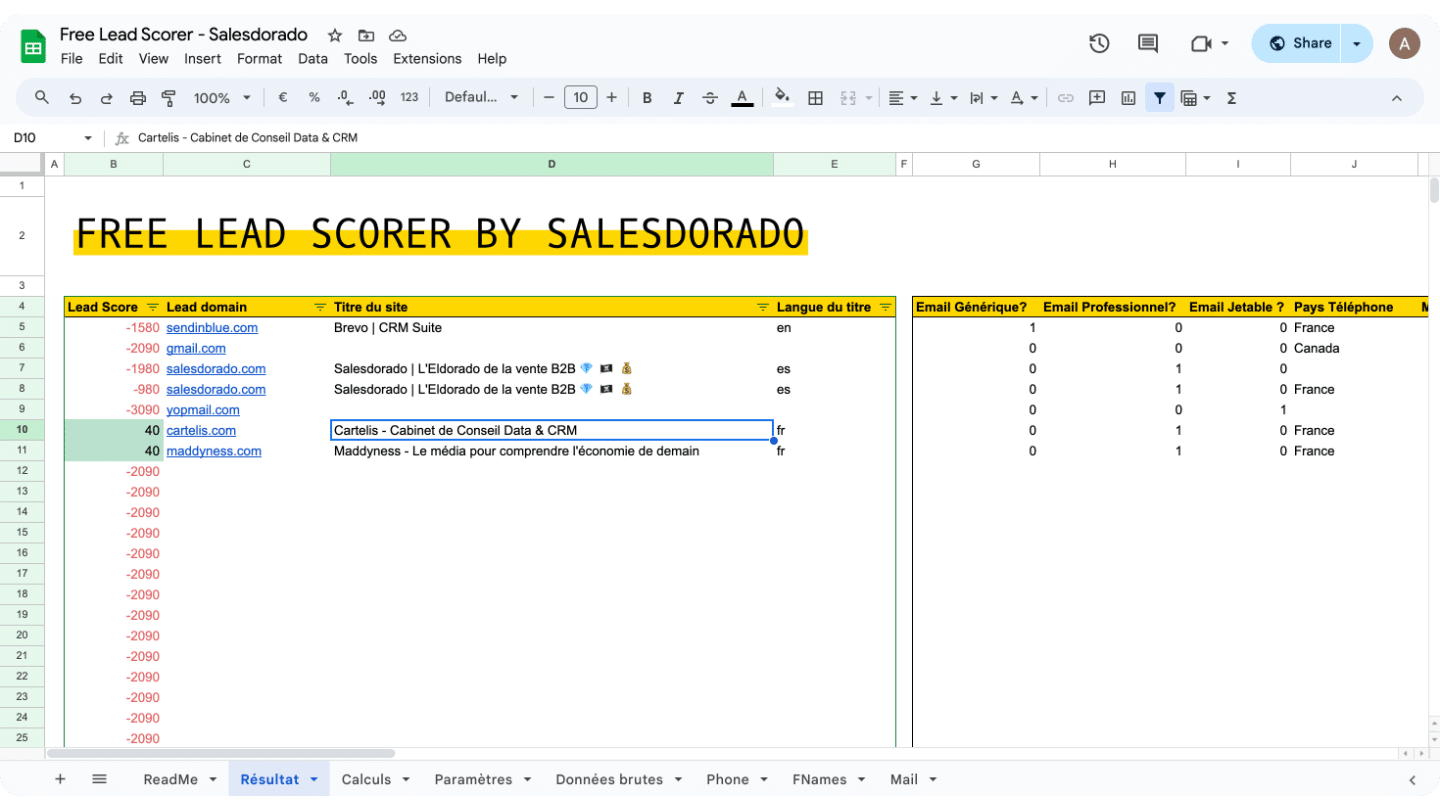1440x810 pixels.
Task: Open font family Default dropdown
Action: click(x=482, y=98)
